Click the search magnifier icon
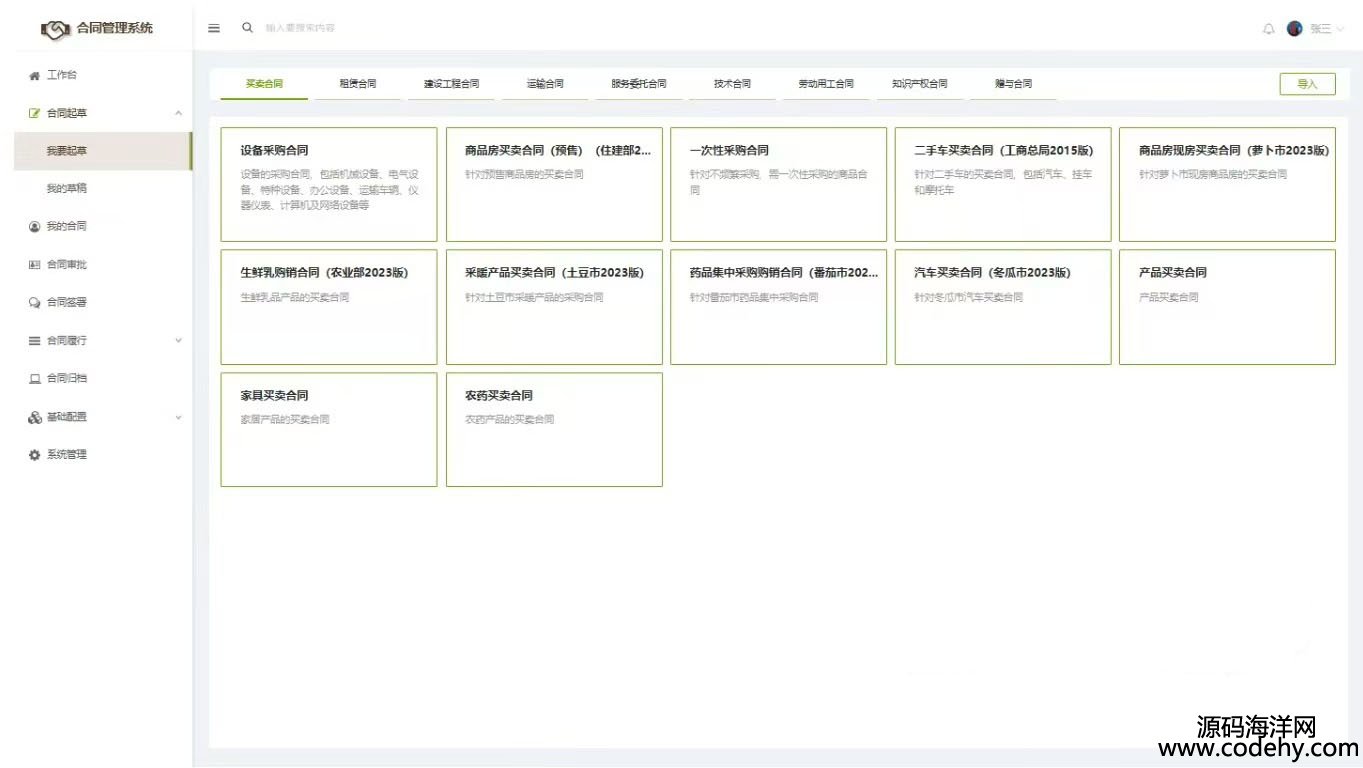1363x768 pixels. tap(247, 28)
